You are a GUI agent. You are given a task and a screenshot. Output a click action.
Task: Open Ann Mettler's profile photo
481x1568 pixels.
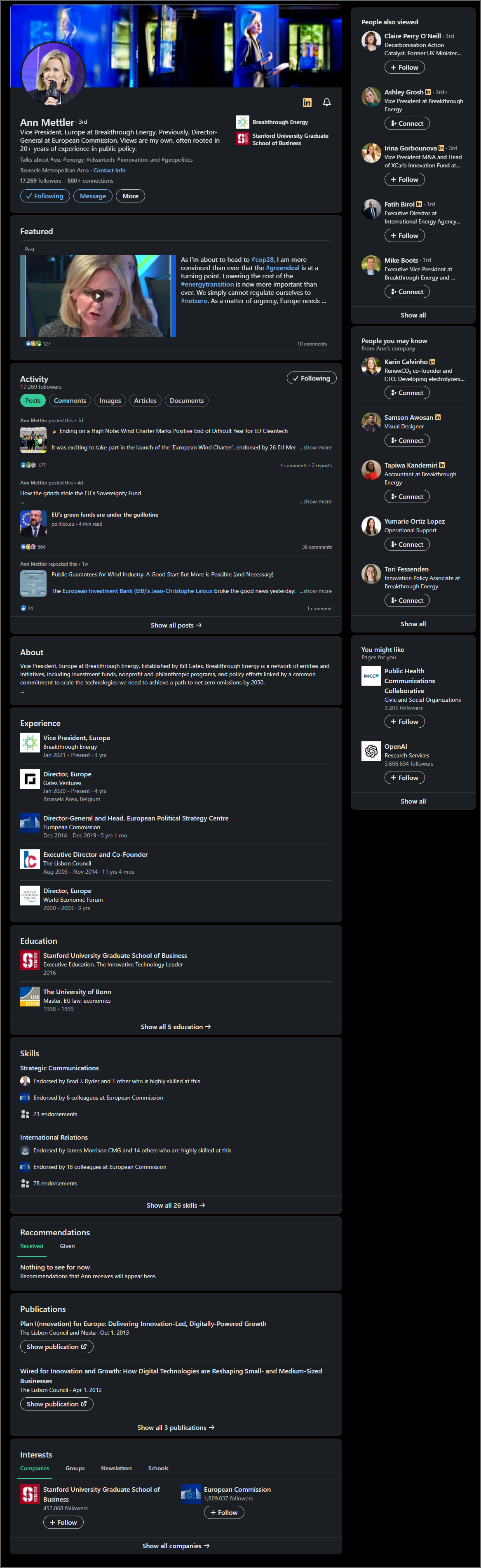pyautogui.click(x=53, y=73)
